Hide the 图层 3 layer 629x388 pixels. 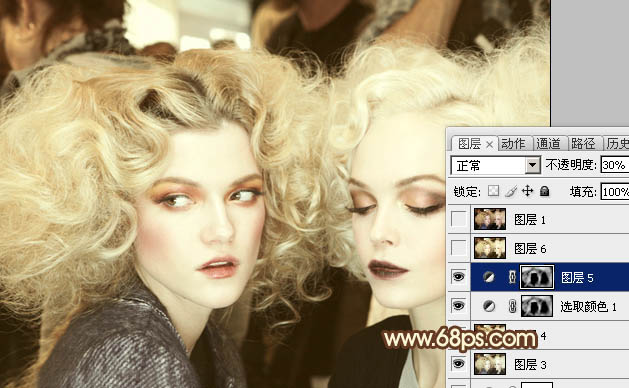click(x=459, y=364)
